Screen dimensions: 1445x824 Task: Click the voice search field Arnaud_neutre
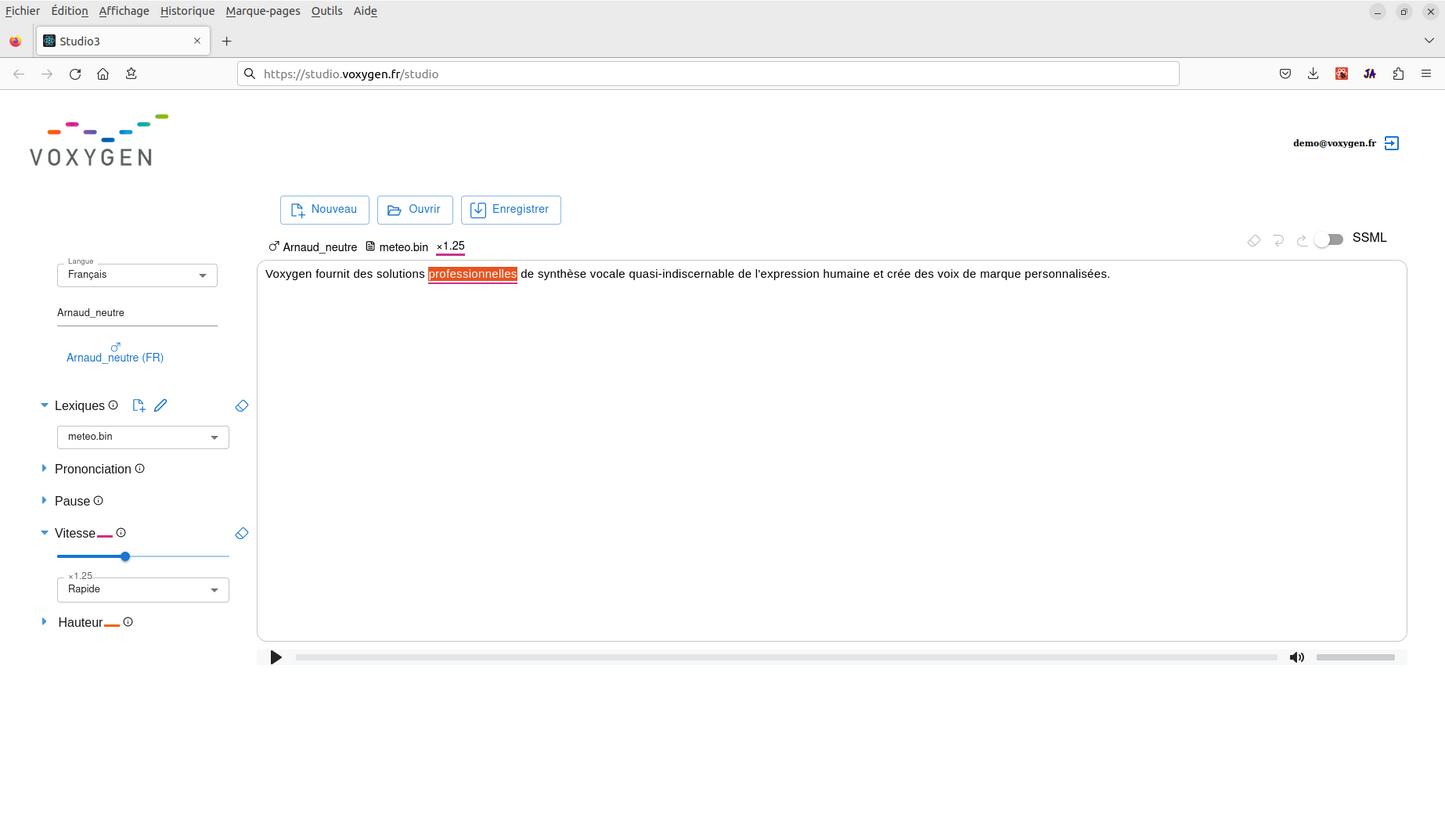pos(137,313)
